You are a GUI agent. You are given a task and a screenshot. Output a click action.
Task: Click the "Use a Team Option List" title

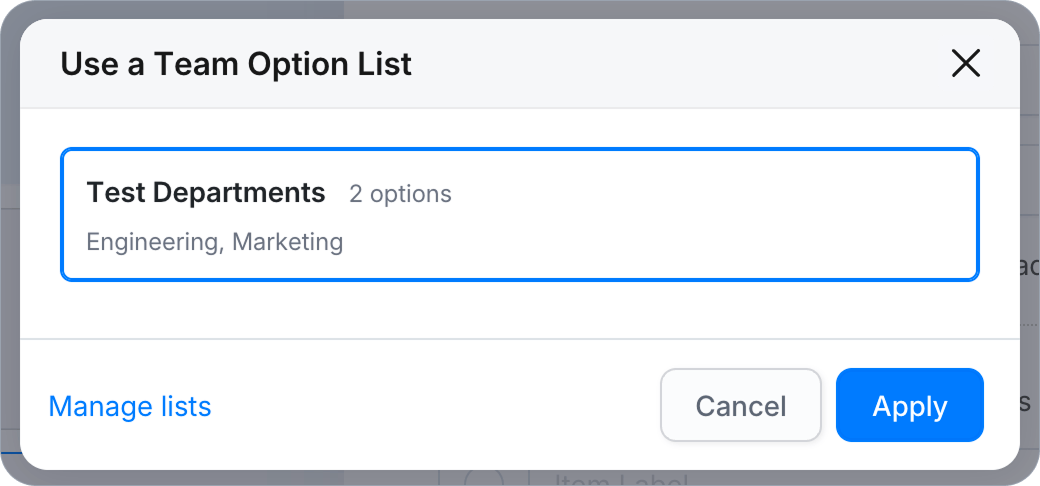[236, 64]
